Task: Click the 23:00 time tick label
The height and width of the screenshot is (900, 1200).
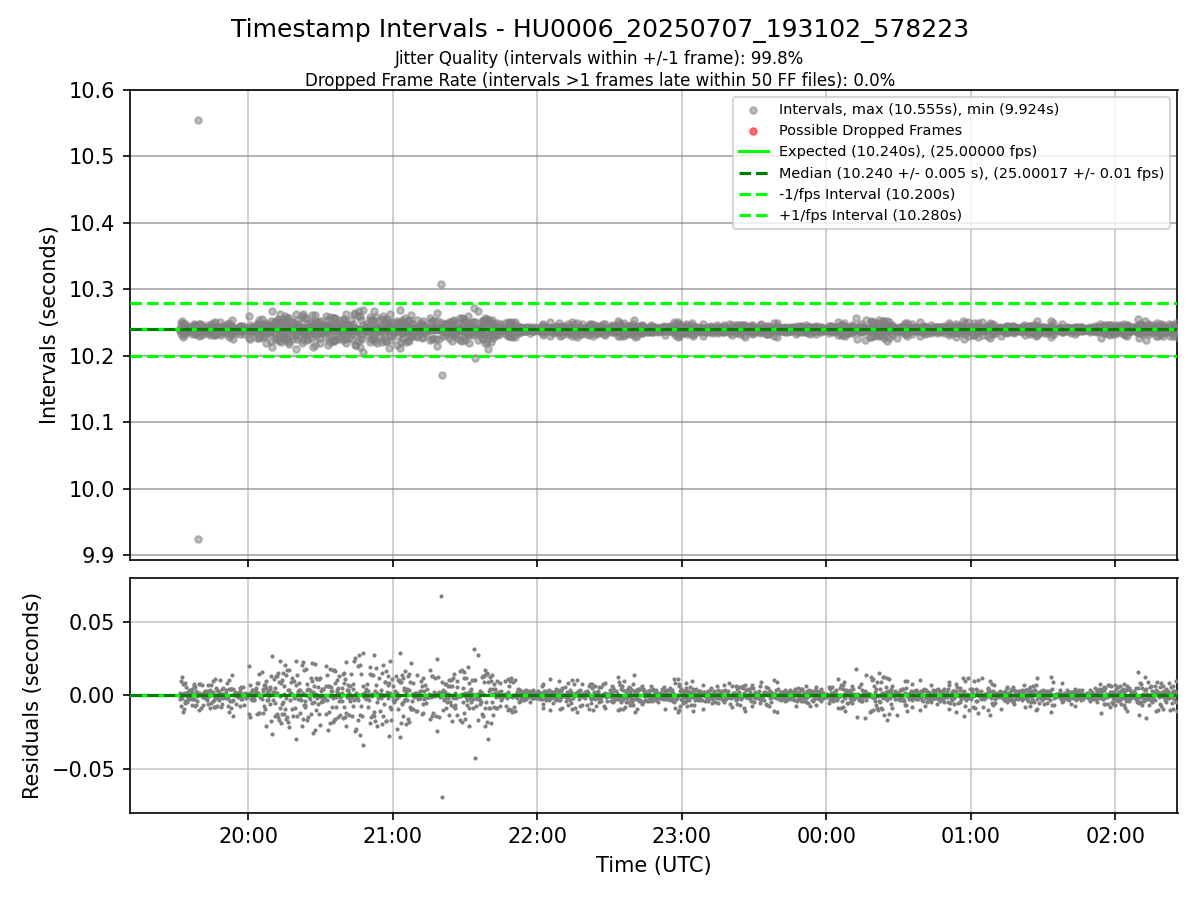Action: (681, 835)
